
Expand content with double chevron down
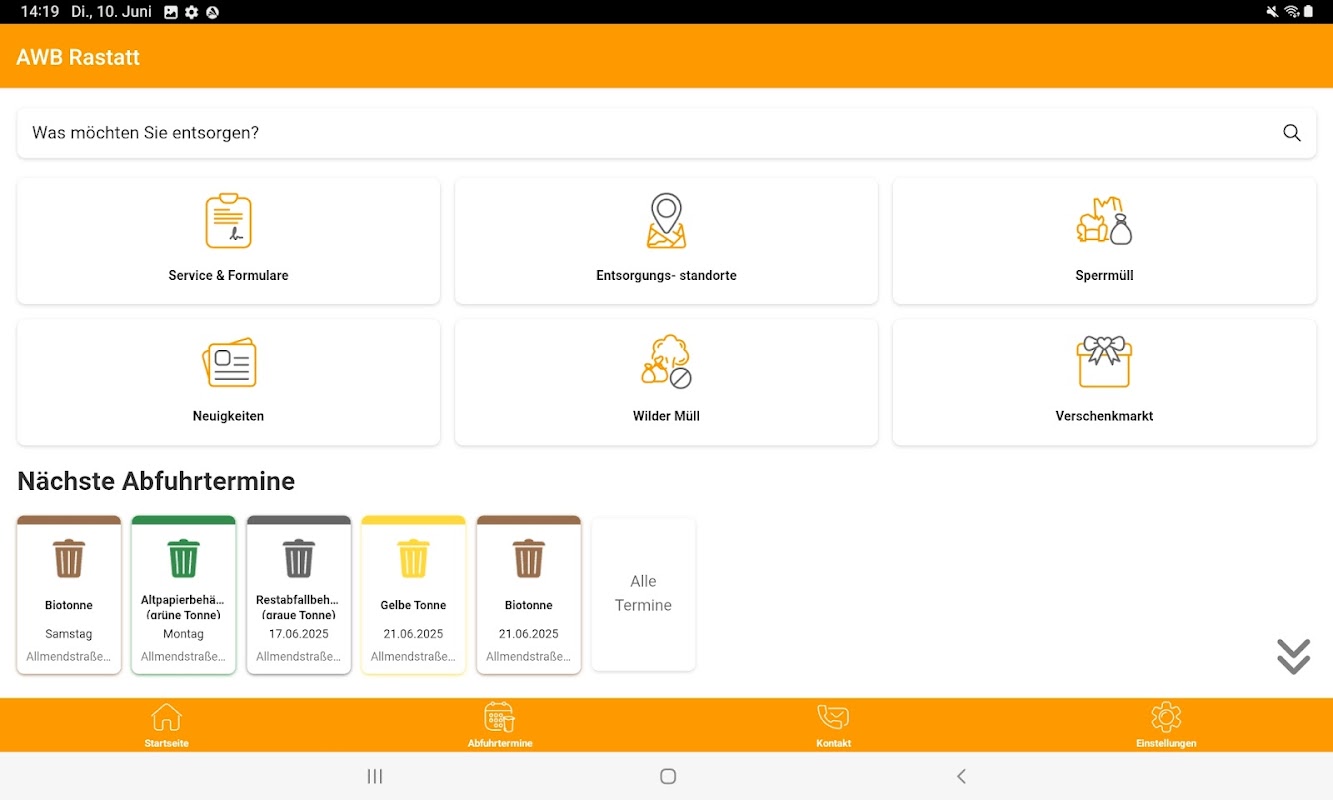pos(1293,656)
